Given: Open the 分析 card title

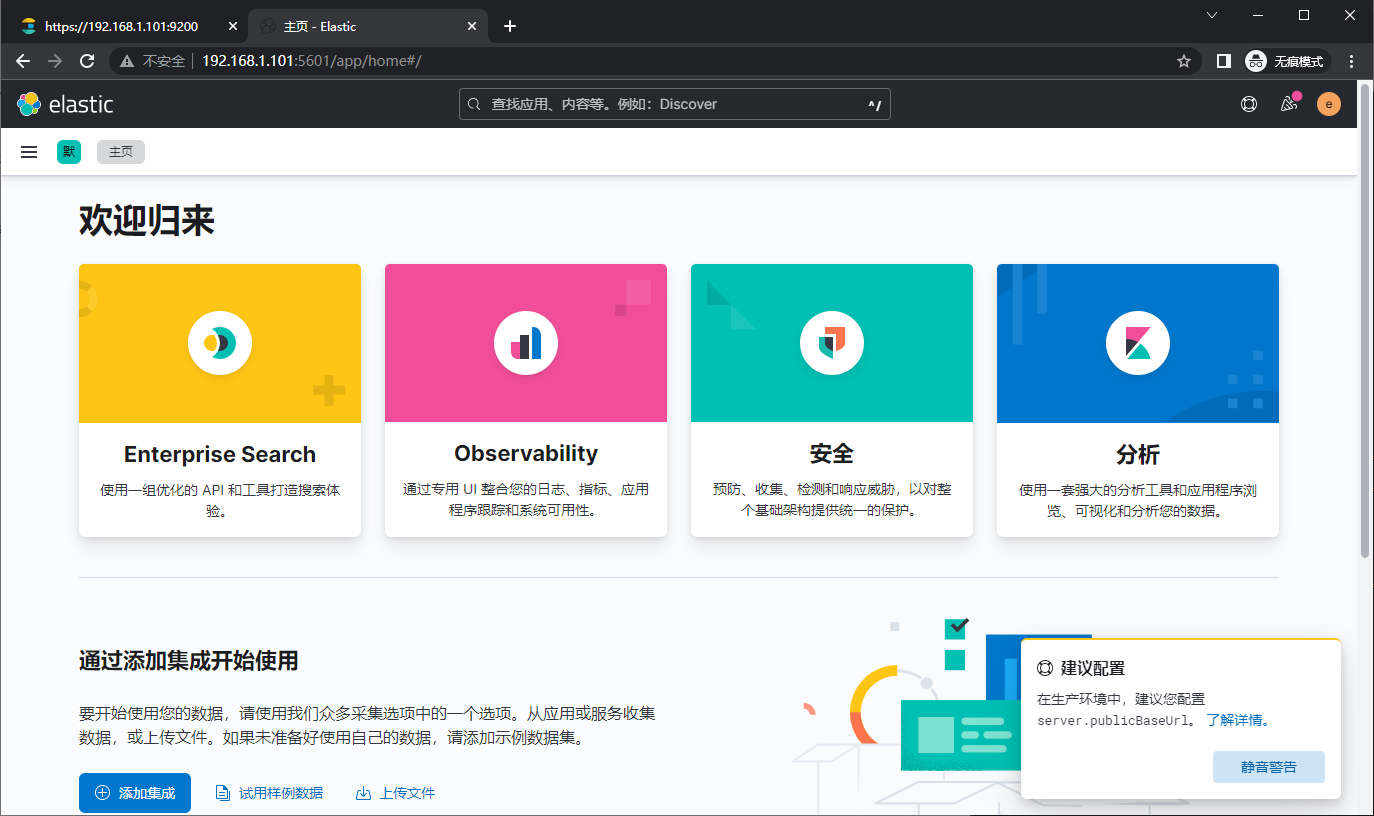Looking at the screenshot, I should click(x=1138, y=454).
